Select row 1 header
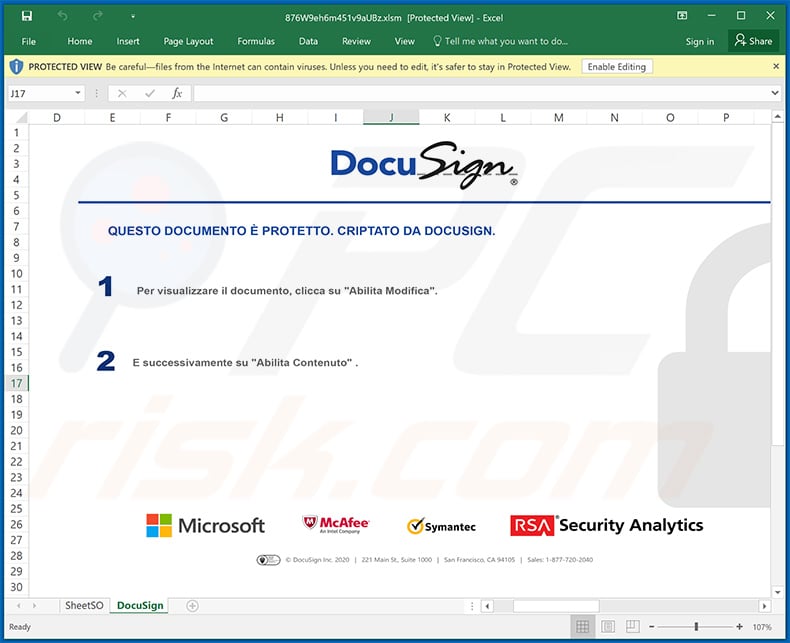The width and height of the screenshot is (790, 643). [x=17, y=133]
